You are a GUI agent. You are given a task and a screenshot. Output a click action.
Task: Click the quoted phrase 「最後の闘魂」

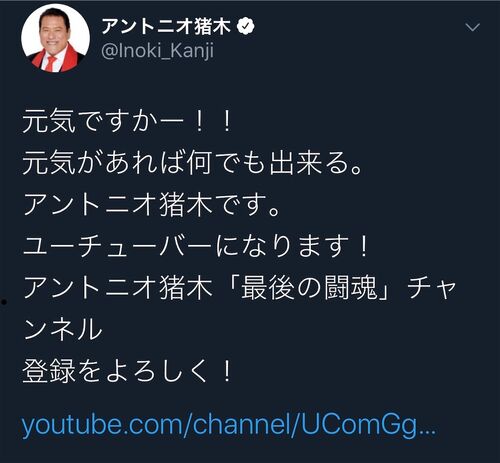(x=307, y=288)
